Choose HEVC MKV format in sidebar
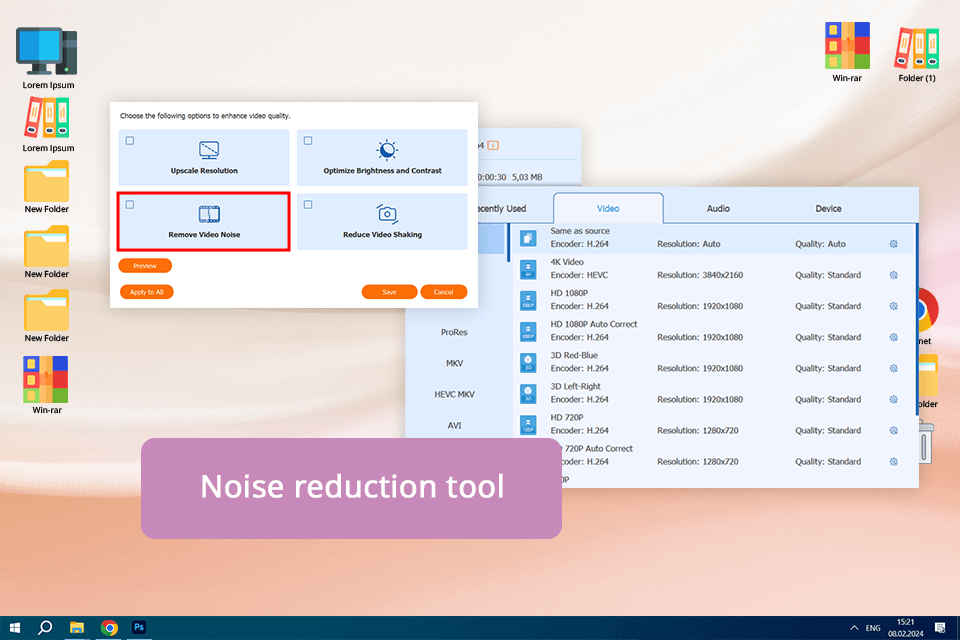This screenshot has width=960, height=640. [x=454, y=394]
